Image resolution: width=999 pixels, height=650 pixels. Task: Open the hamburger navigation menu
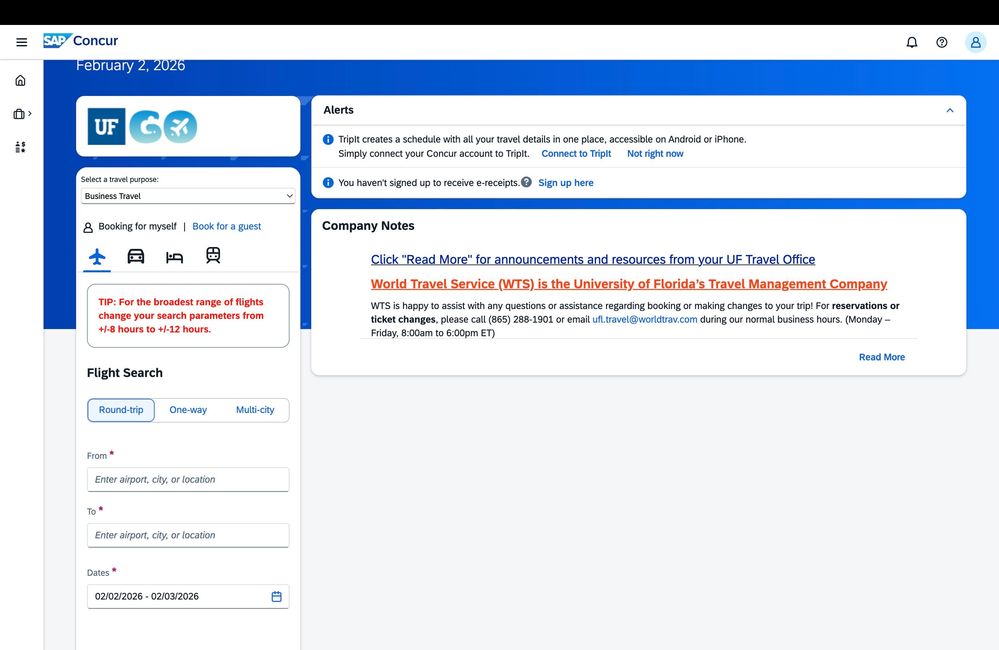(x=22, y=42)
